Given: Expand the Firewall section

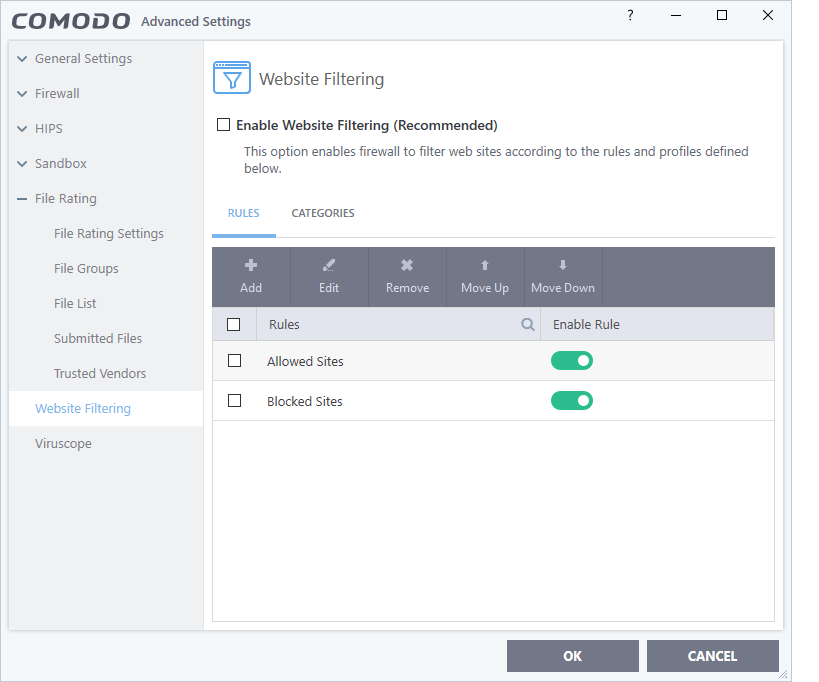Looking at the screenshot, I should 22,94.
